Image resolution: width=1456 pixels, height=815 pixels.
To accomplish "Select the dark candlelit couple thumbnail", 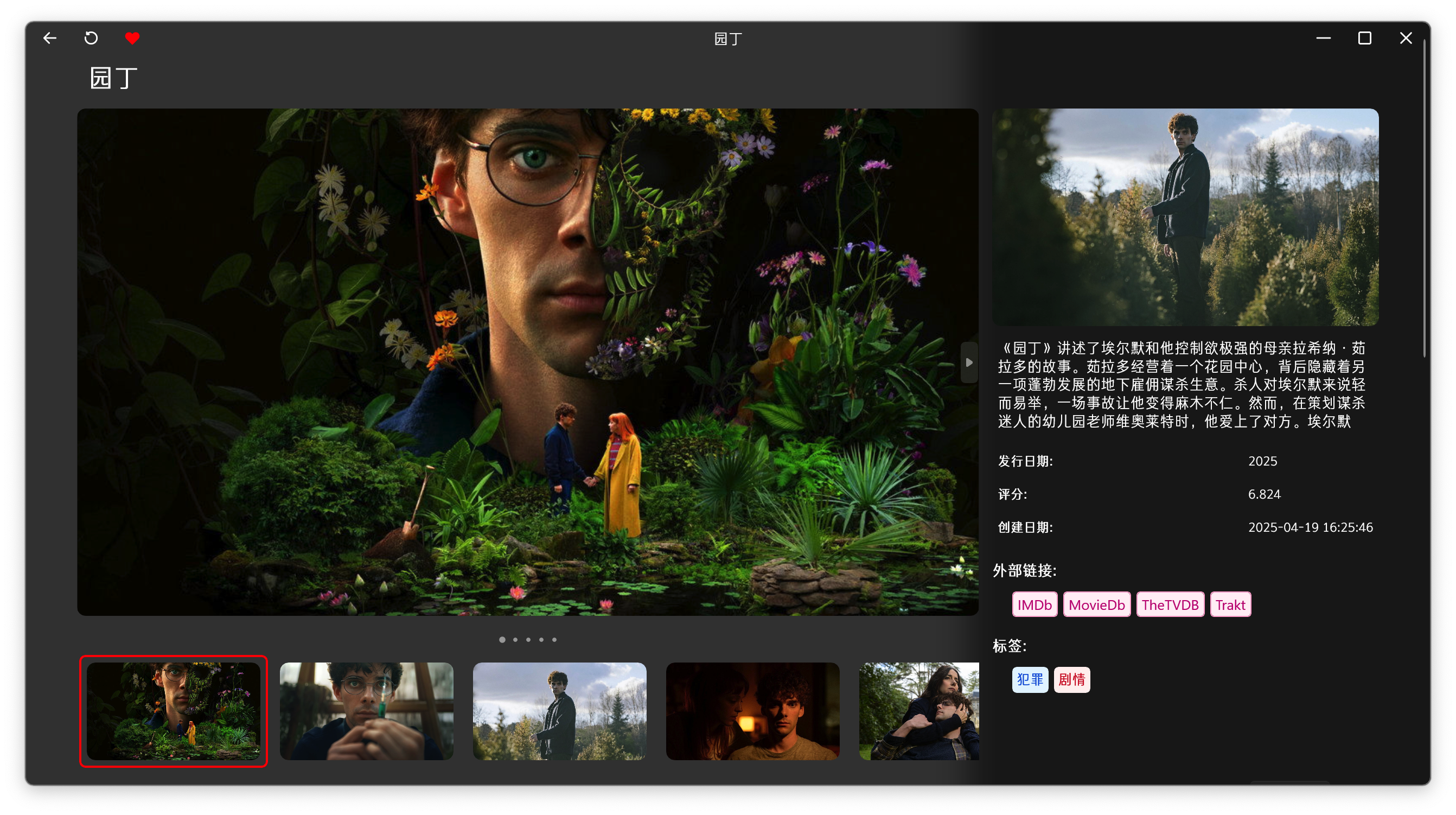I will pyautogui.click(x=752, y=711).
